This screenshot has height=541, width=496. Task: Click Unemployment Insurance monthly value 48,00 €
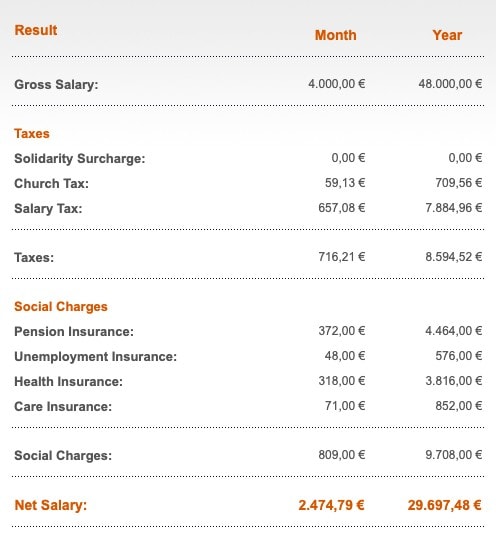coord(345,356)
